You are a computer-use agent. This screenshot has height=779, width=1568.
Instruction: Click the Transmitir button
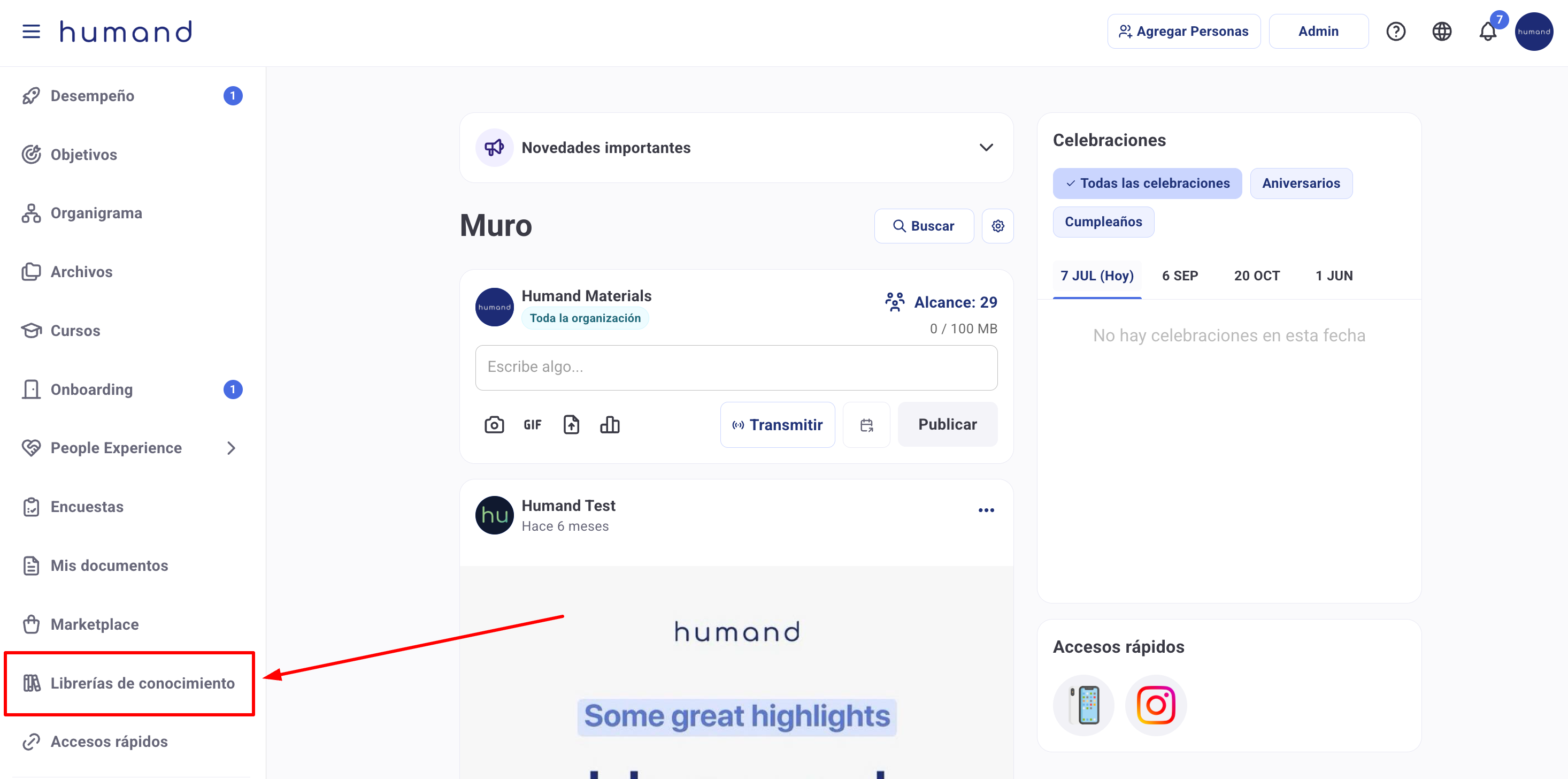[777, 424]
